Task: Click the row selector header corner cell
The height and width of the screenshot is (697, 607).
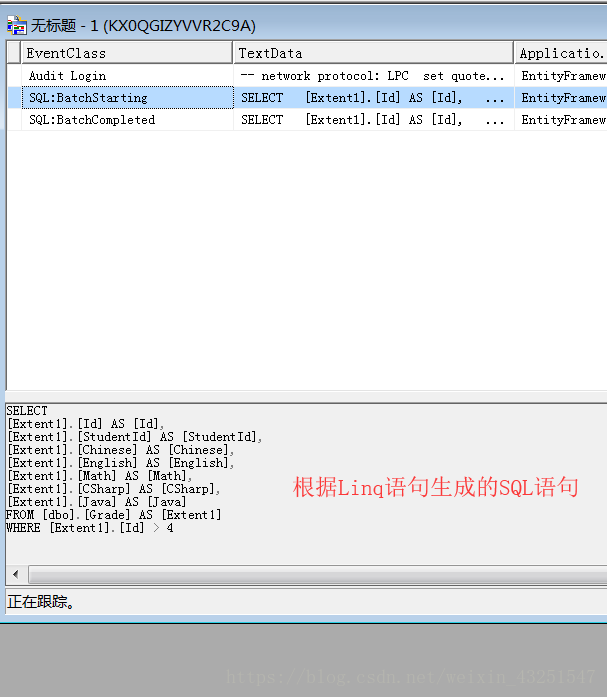Action: point(14,53)
